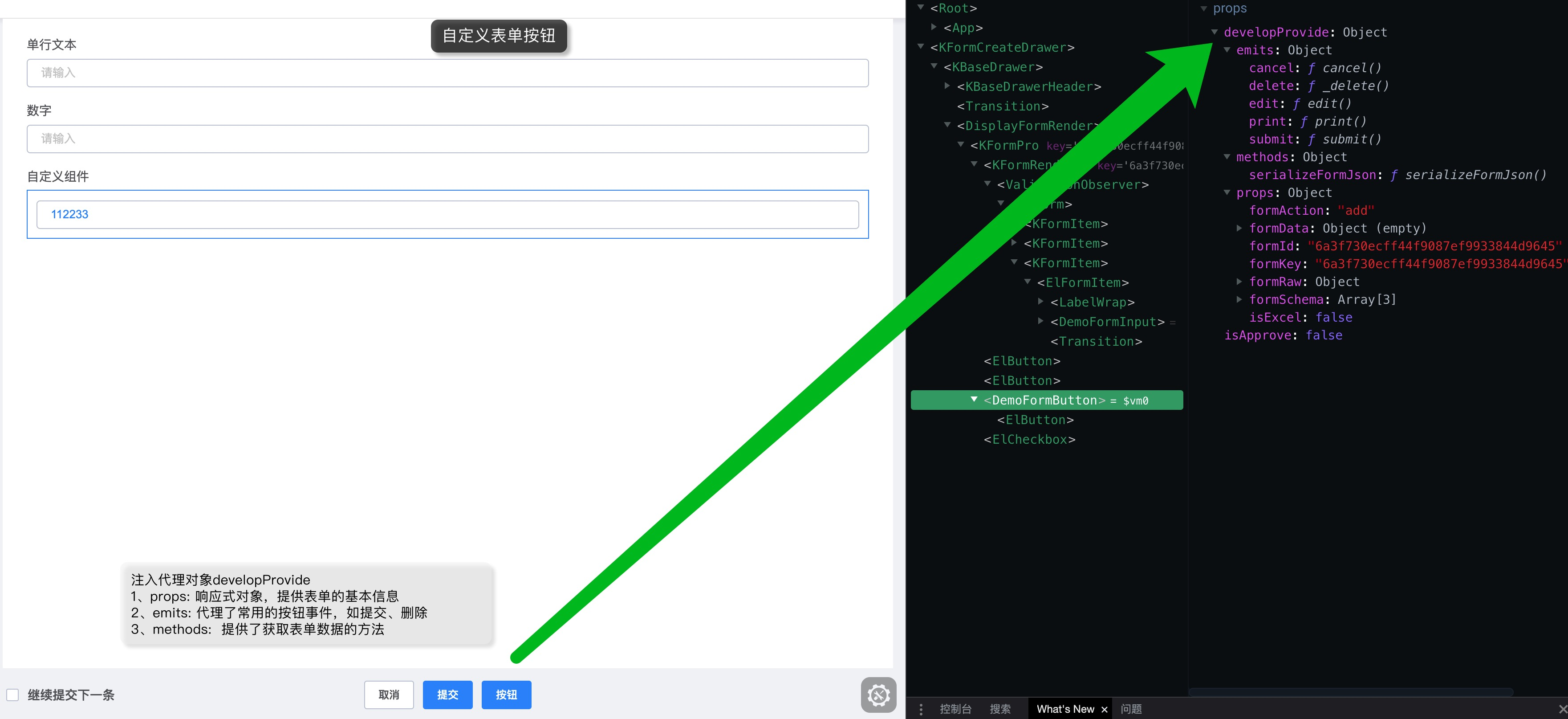Switch to the 控制台 tab
This screenshot has width=1568, height=719.
pyautogui.click(x=955, y=709)
